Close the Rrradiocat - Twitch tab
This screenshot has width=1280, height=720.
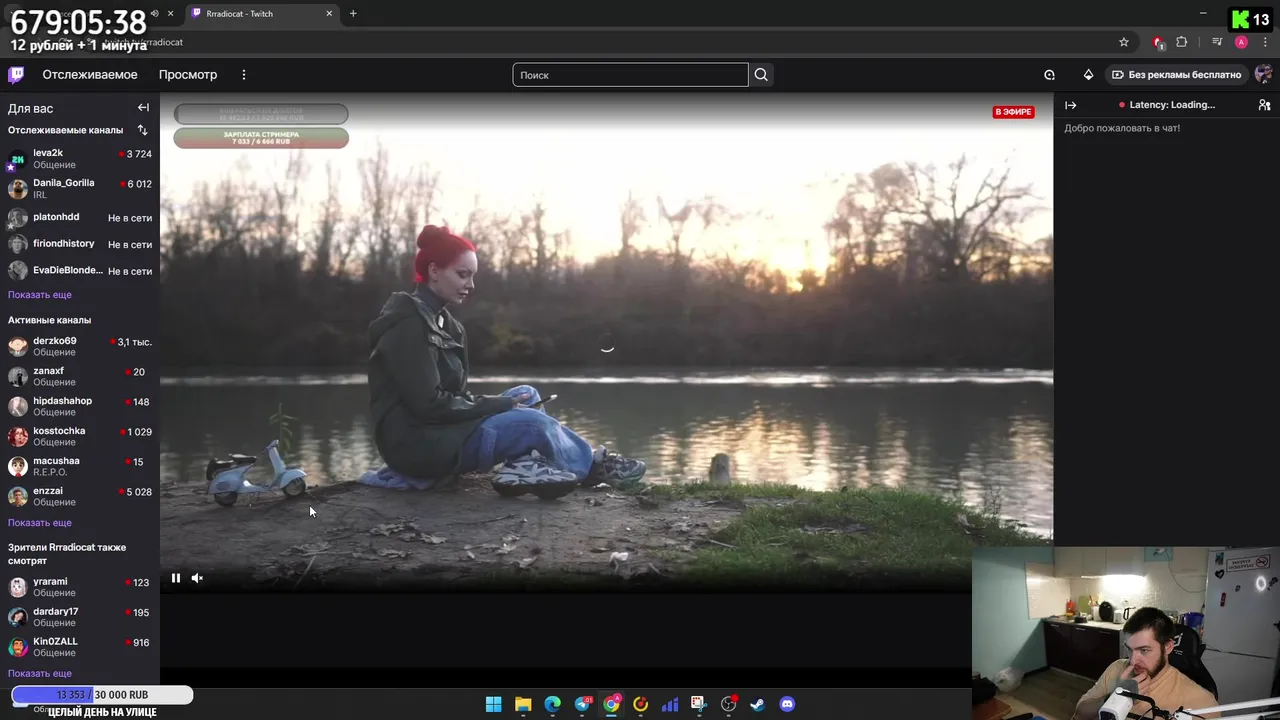point(330,14)
